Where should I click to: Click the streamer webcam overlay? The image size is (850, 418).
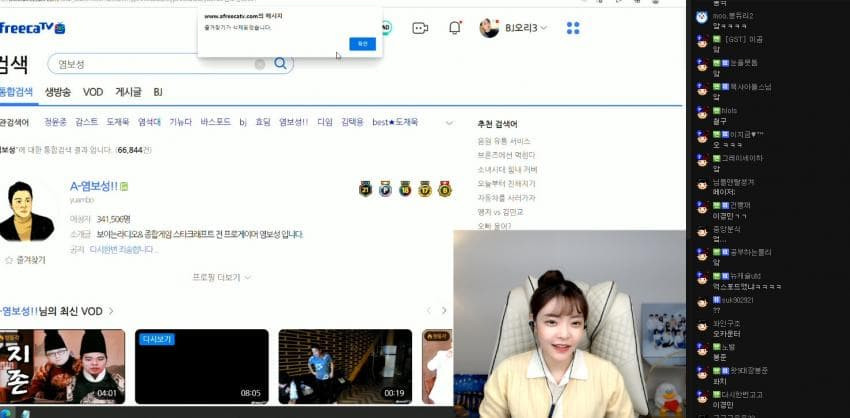(570, 324)
